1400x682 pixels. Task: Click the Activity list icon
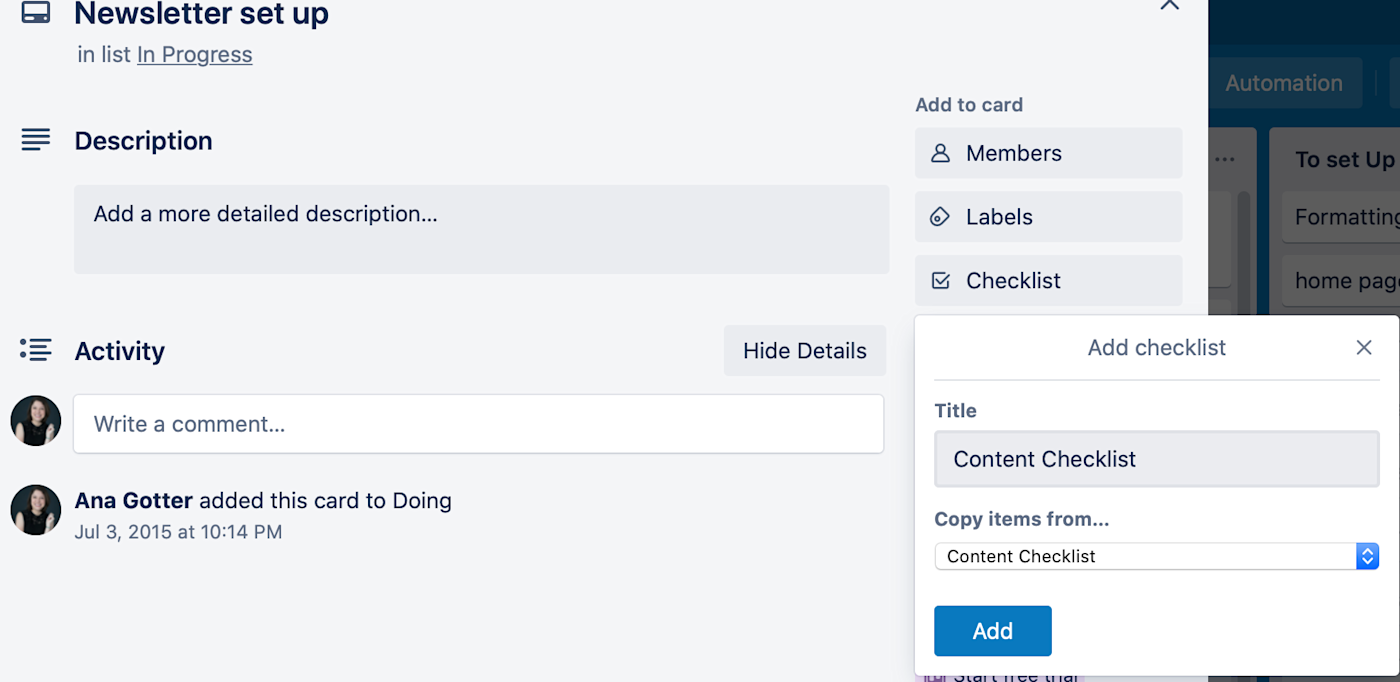(36, 350)
